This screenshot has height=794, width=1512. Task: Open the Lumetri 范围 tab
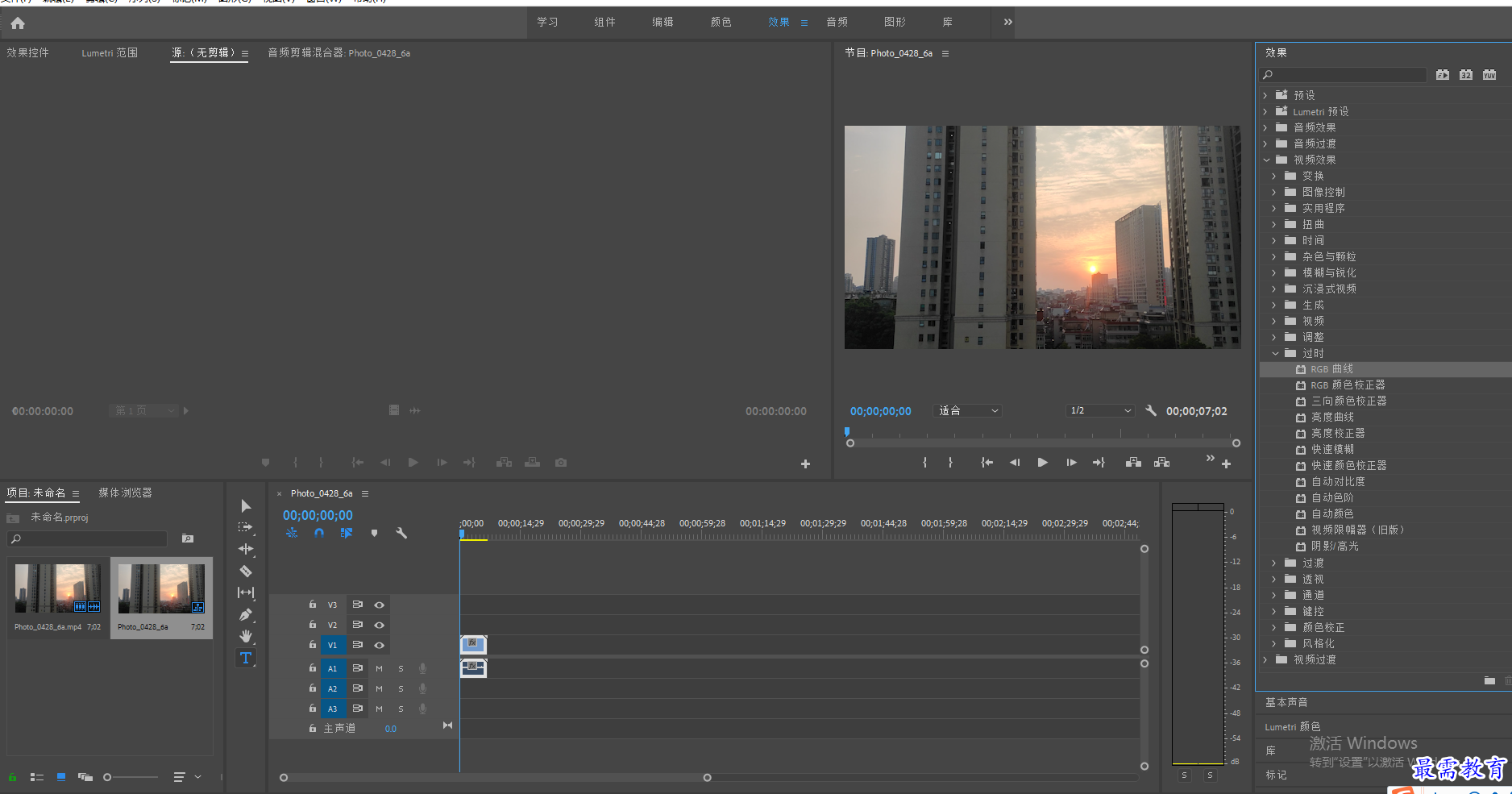pyautogui.click(x=110, y=52)
